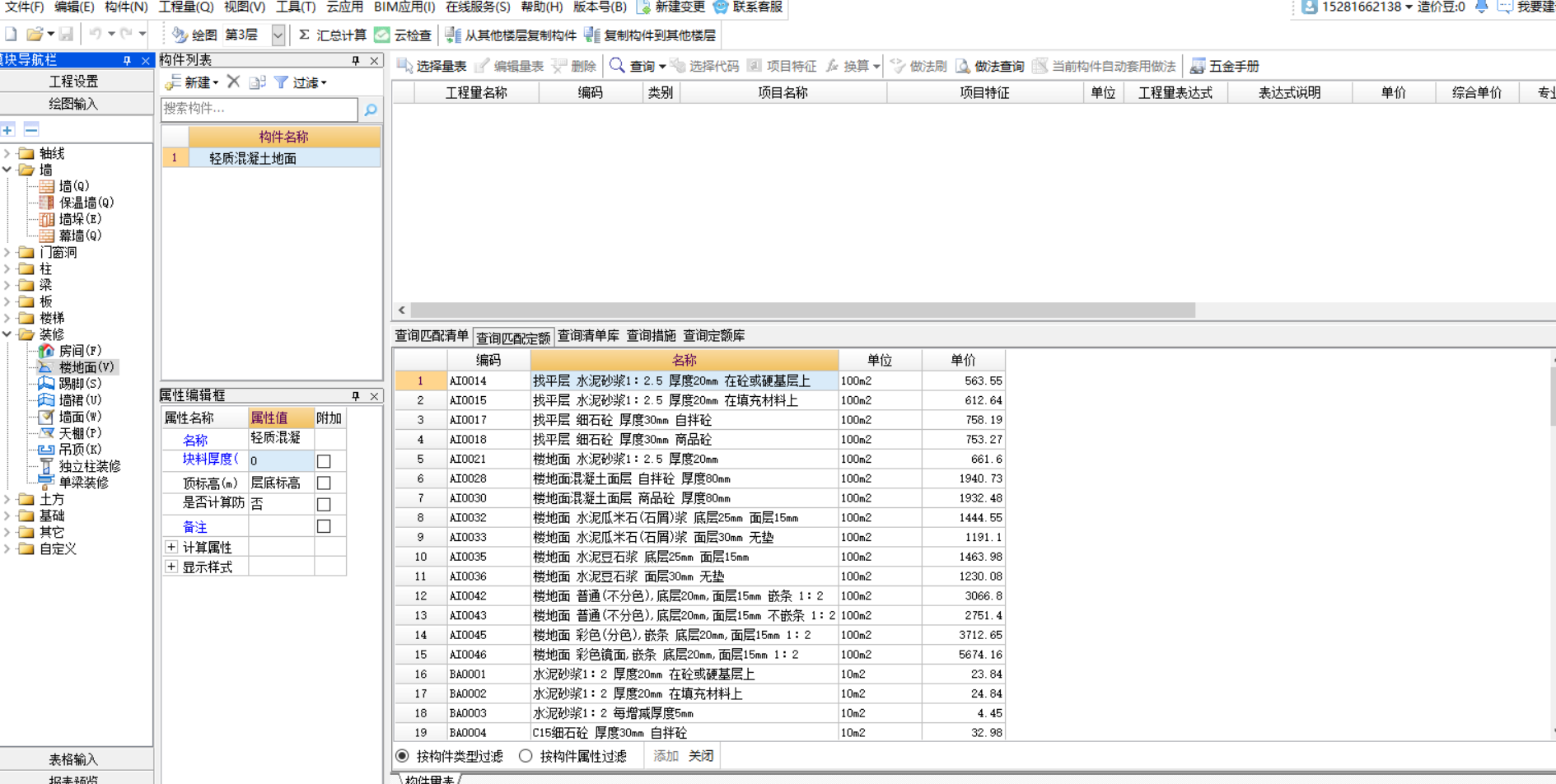
Task: Click the 工程设置 button
Action: 74,82
